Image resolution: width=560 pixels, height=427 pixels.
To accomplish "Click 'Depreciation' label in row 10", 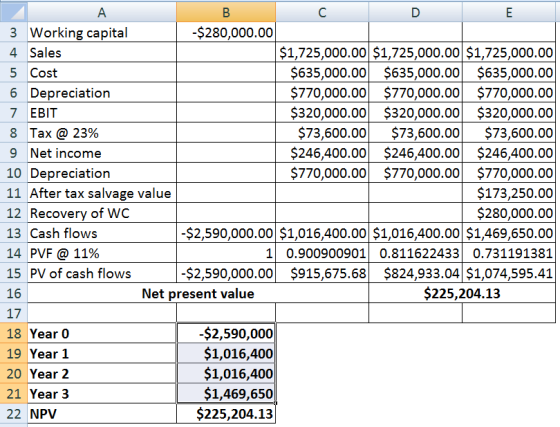I will (x=102, y=173).
